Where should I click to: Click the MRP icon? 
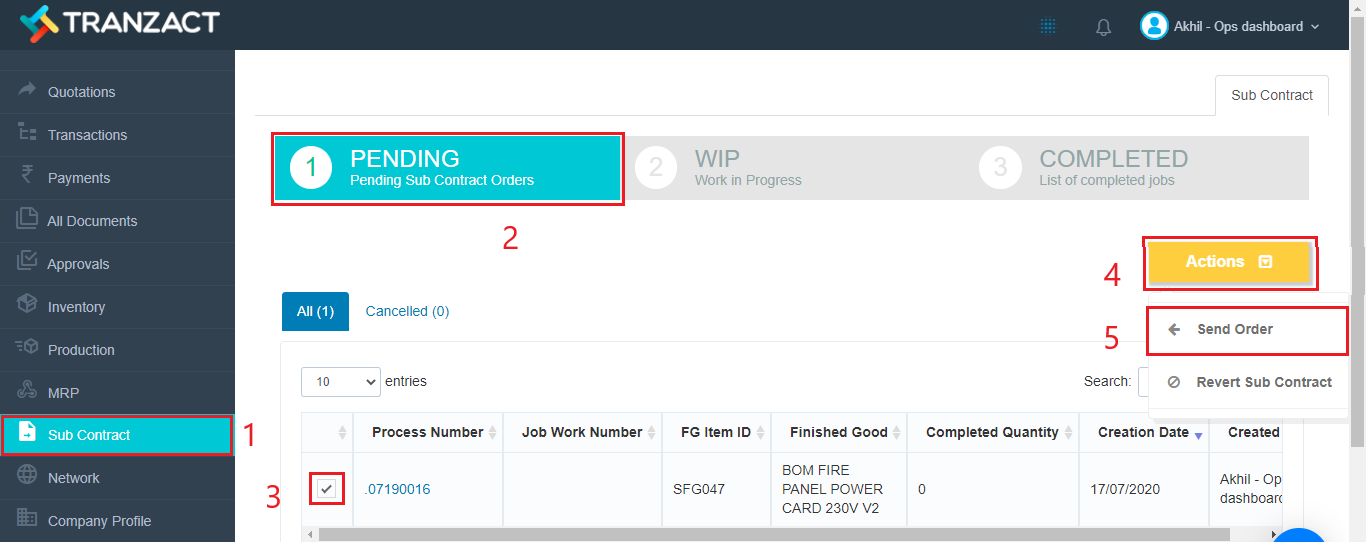[x=27, y=391]
